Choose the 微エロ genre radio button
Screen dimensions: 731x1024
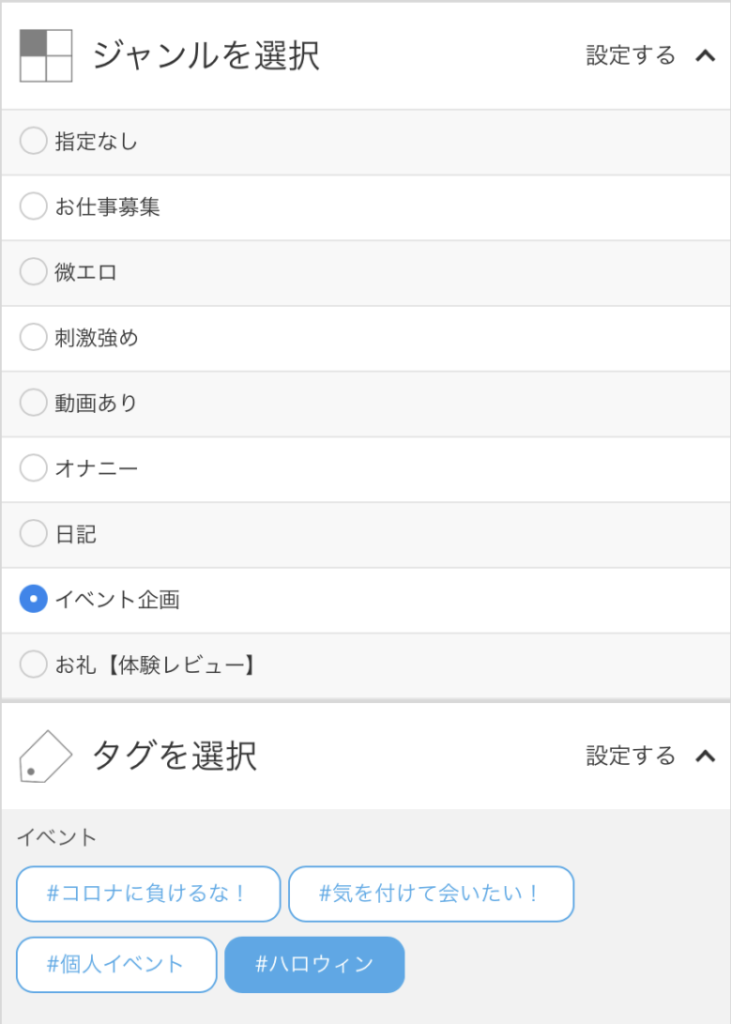pyautogui.click(x=34, y=272)
